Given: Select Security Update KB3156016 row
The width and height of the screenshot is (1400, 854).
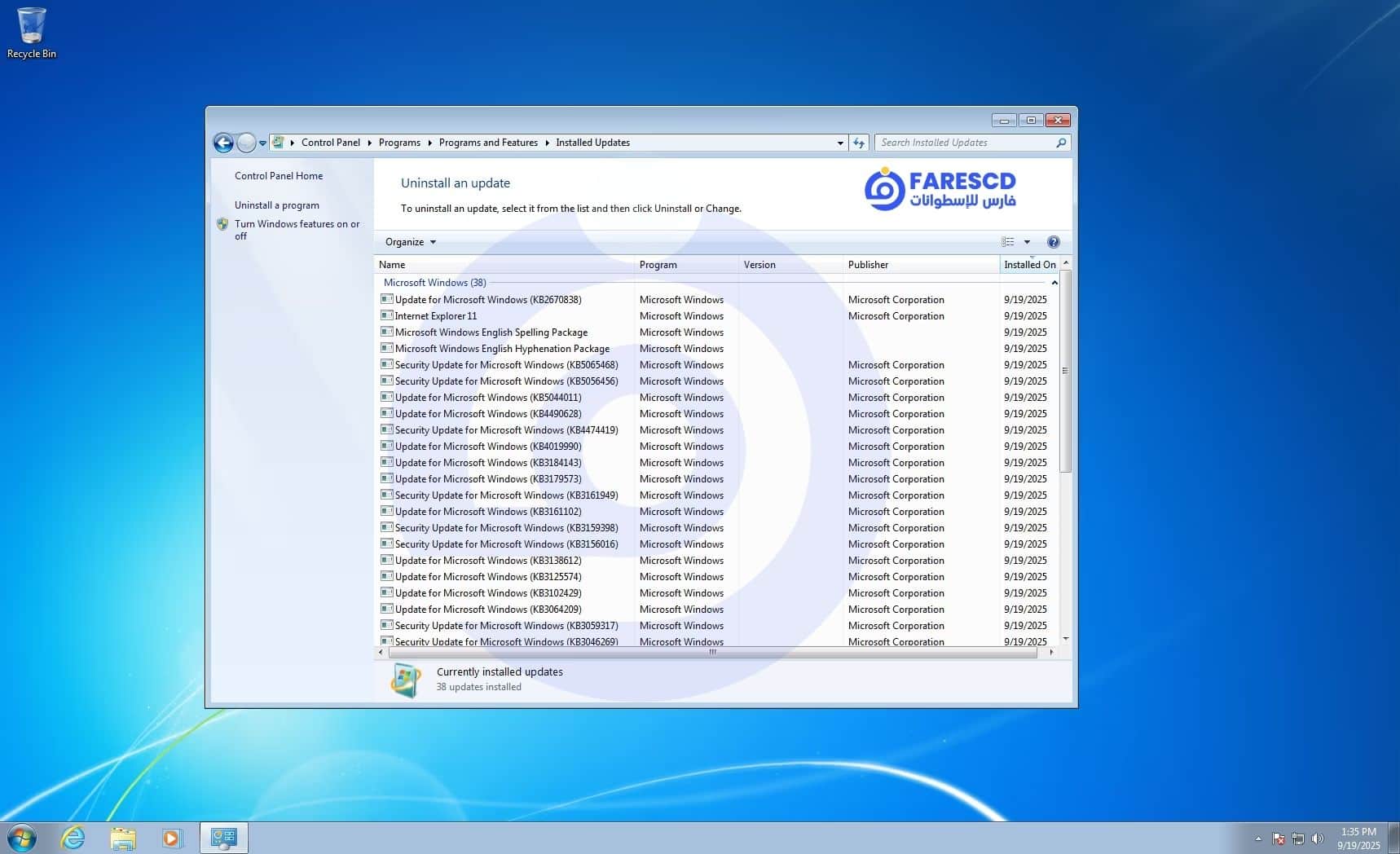Looking at the screenshot, I should 717,544.
